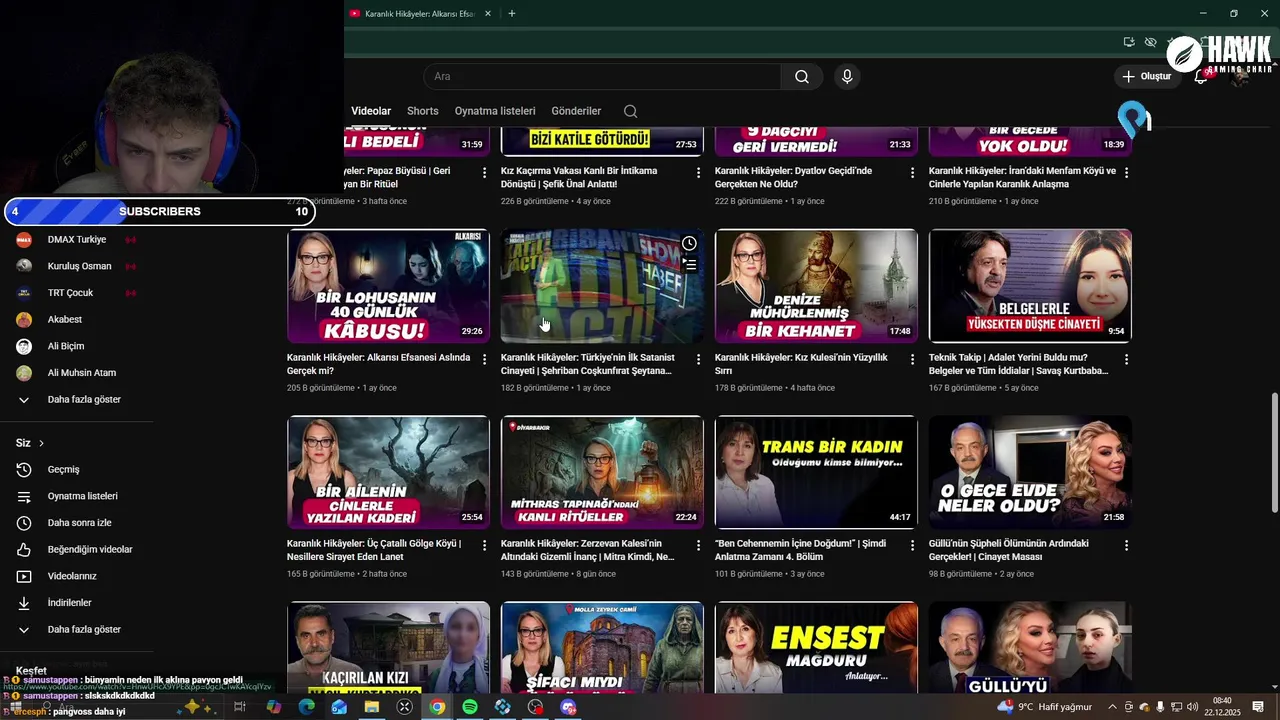This screenshot has height=720, width=1280.
Task: Play the O Gece Evde Neler Oldu thumbnail
Action: pyautogui.click(x=1030, y=472)
